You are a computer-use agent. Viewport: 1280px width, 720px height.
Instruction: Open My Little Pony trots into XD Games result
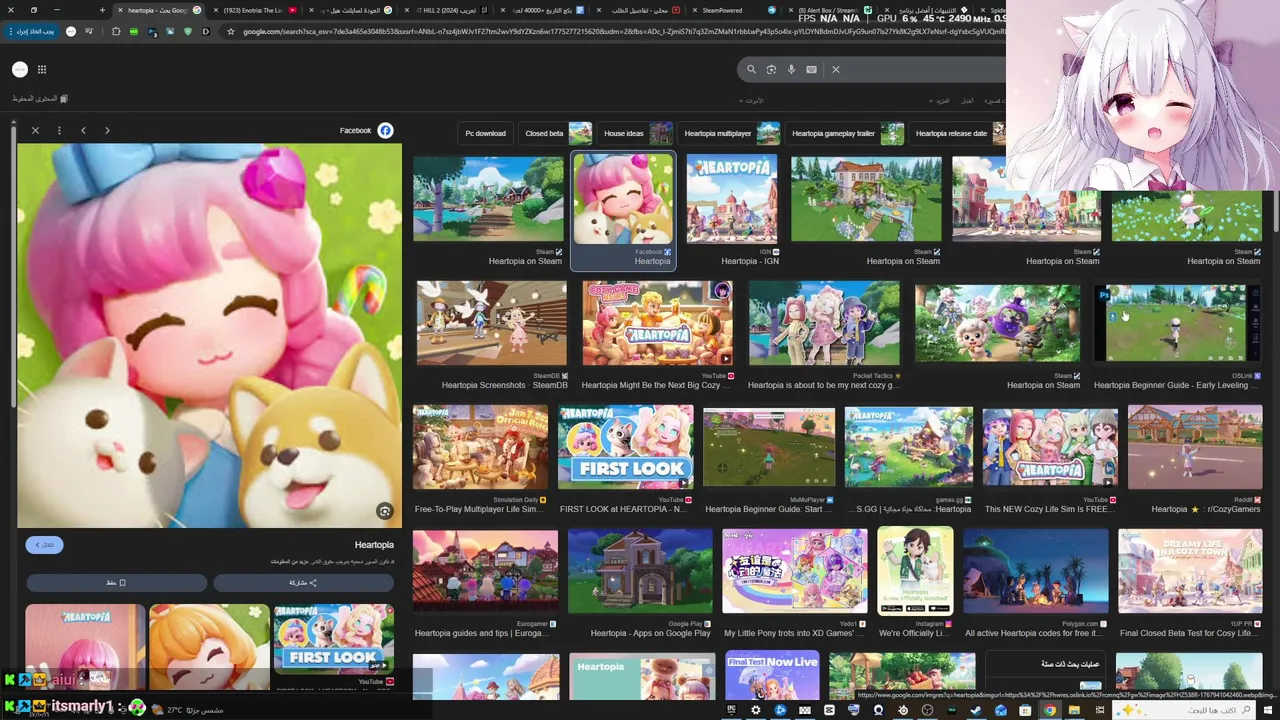pos(795,572)
